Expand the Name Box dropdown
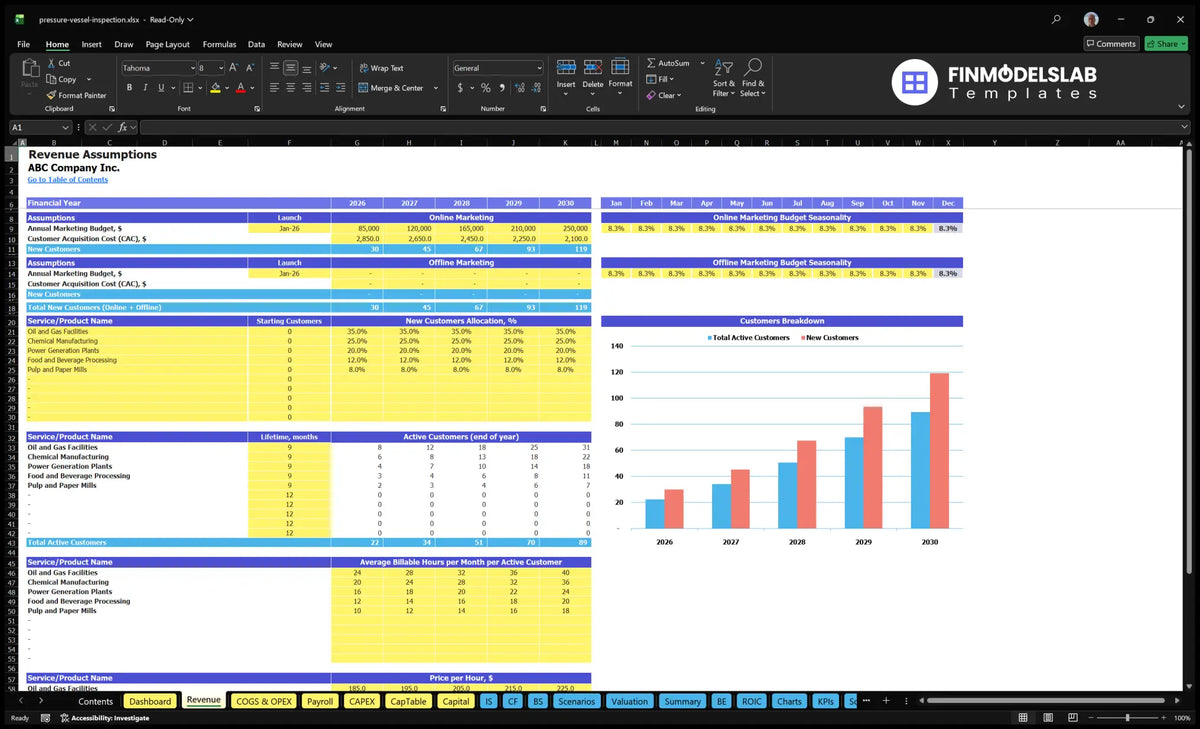The width and height of the screenshot is (1200, 729). [66, 127]
